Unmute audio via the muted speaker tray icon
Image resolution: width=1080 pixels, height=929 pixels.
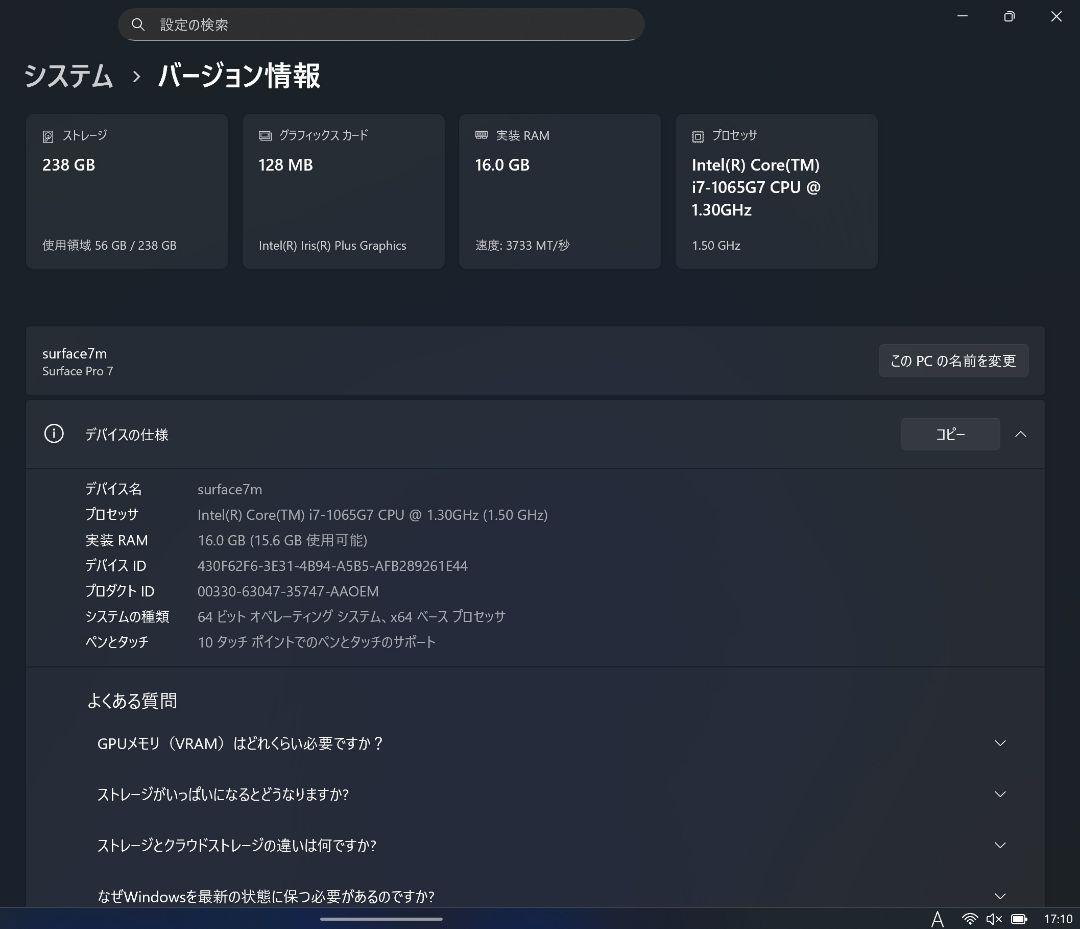993,918
